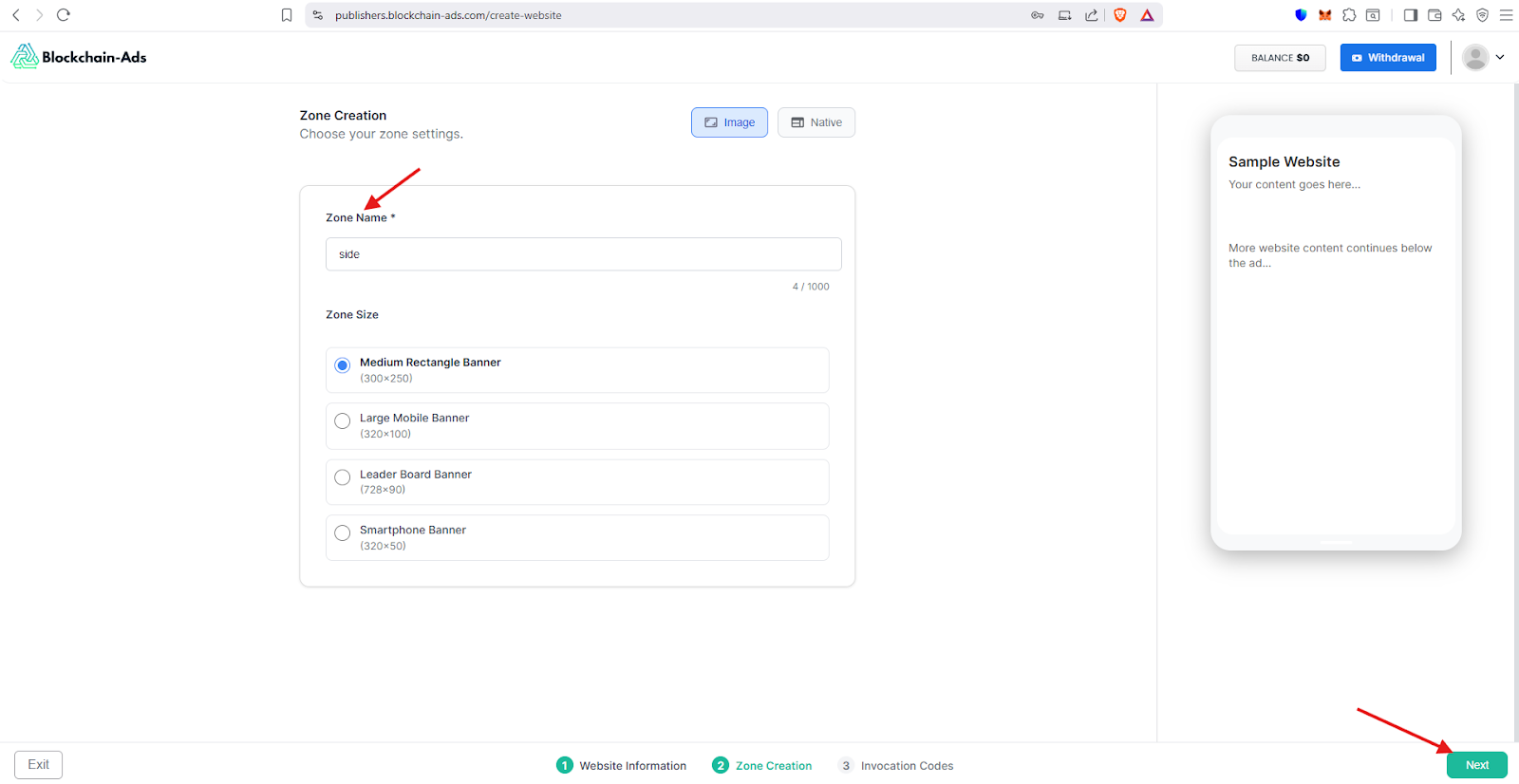
Task: Reload the page
Action: click(x=64, y=15)
